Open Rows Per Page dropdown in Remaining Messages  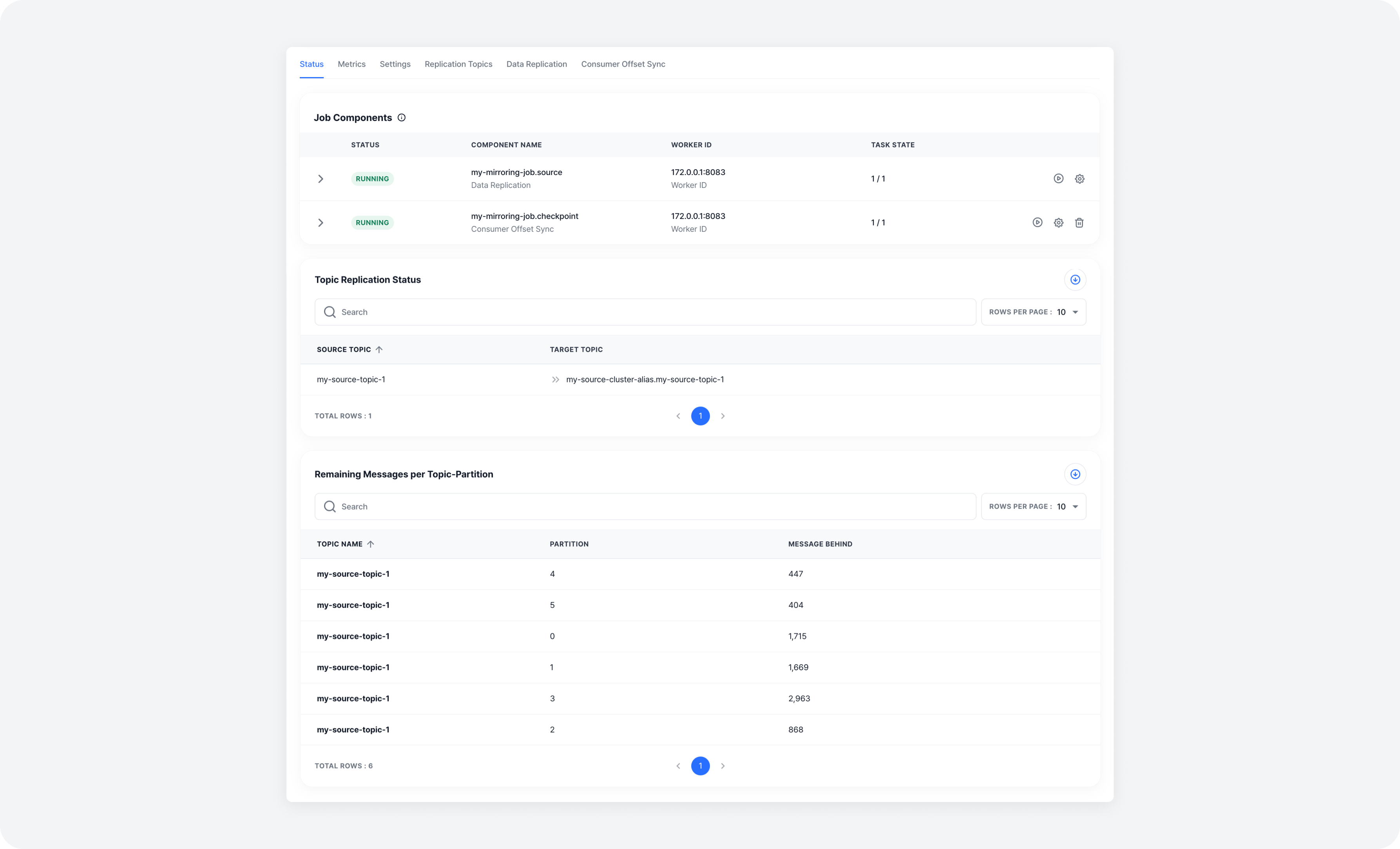[1033, 507]
